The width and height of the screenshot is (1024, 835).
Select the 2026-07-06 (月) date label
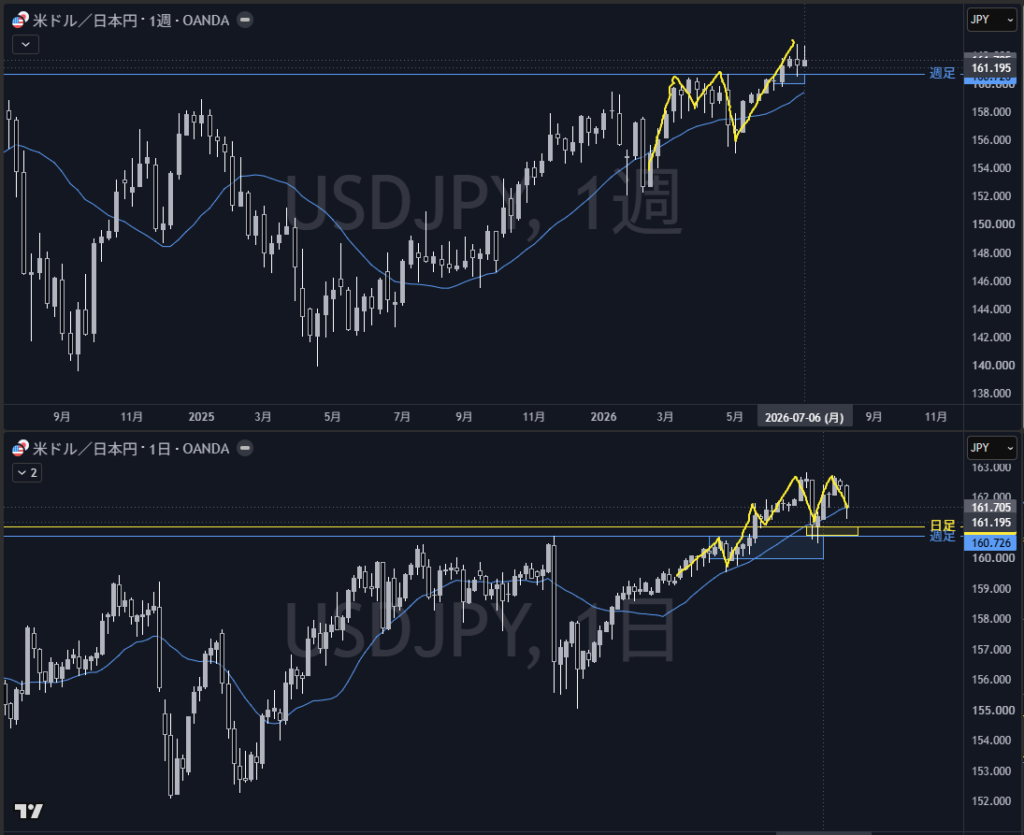805,417
